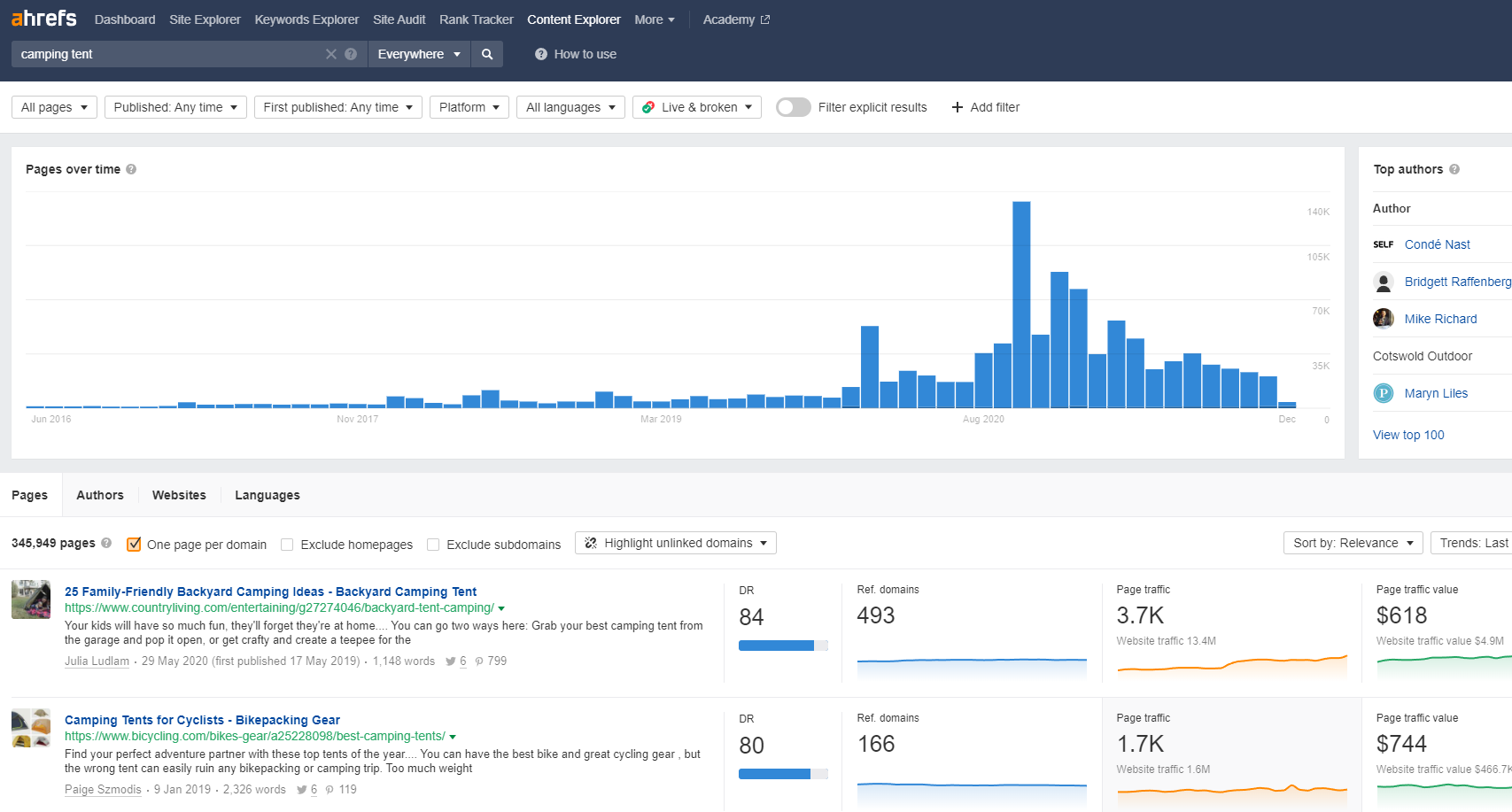The width and height of the screenshot is (1512, 812).
Task: Toggle Filter explicit results switch
Action: [x=794, y=107]
